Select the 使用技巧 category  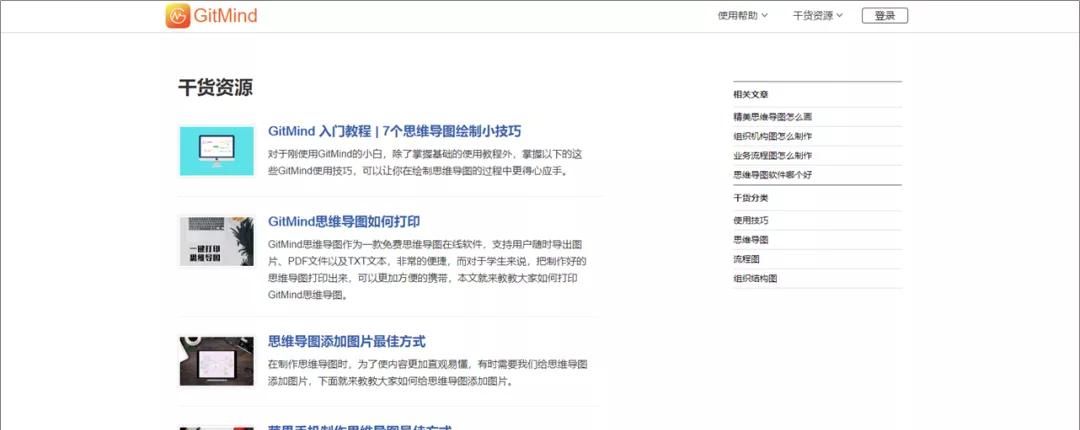point(751,221)
